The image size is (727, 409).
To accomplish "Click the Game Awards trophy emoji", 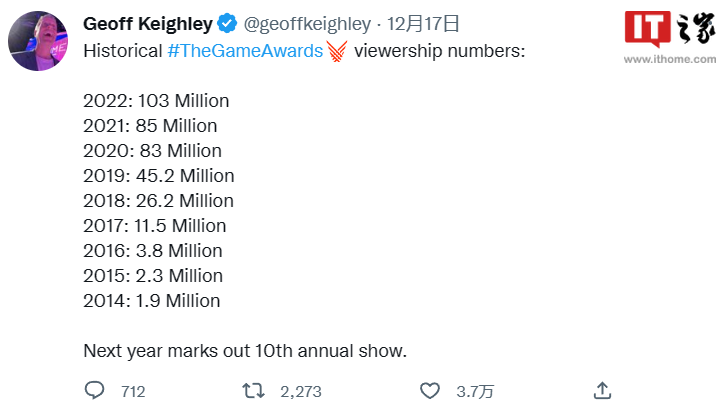I will (x=337, y=50).
